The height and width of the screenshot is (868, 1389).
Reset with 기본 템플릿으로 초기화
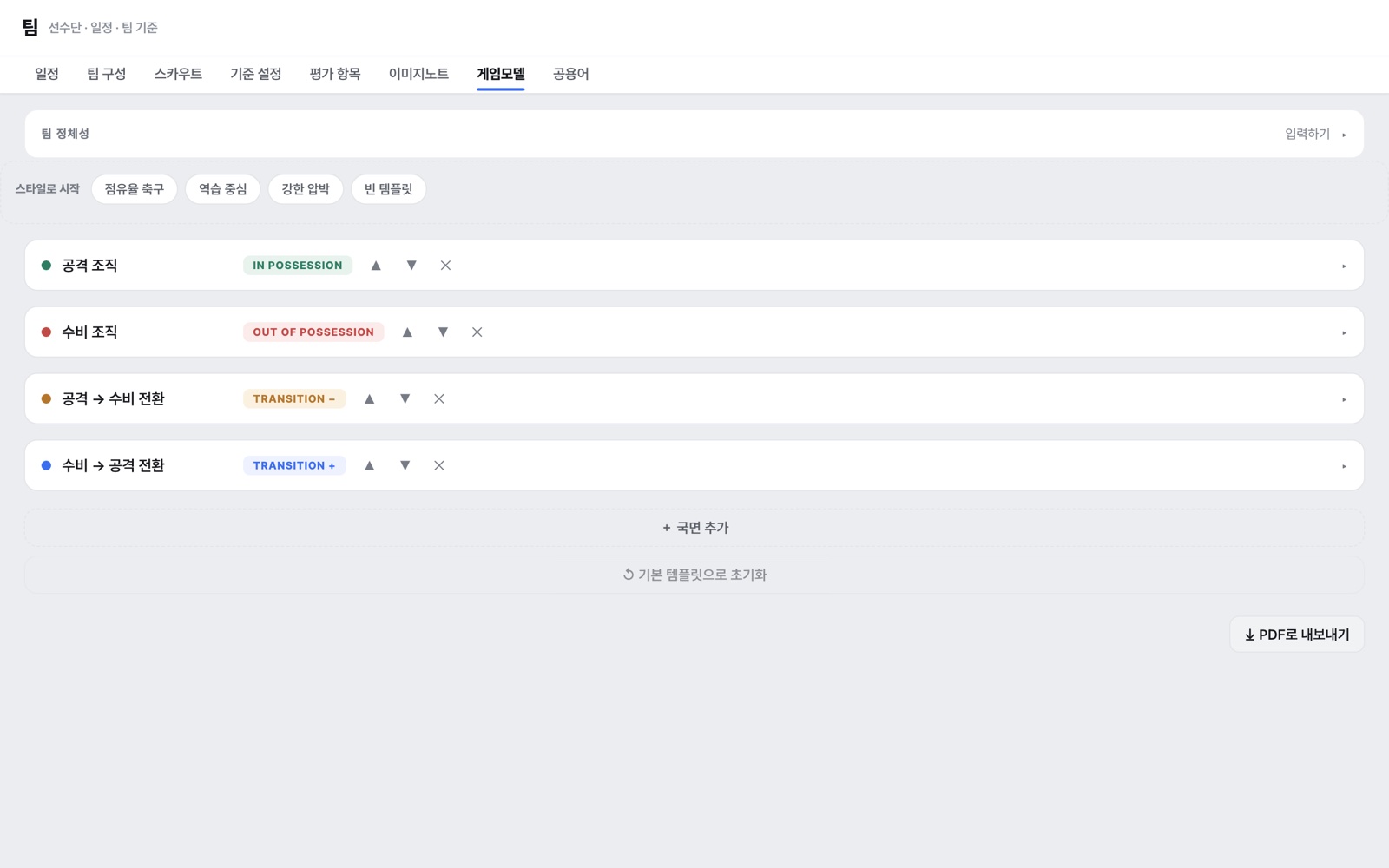pos(694,575)
